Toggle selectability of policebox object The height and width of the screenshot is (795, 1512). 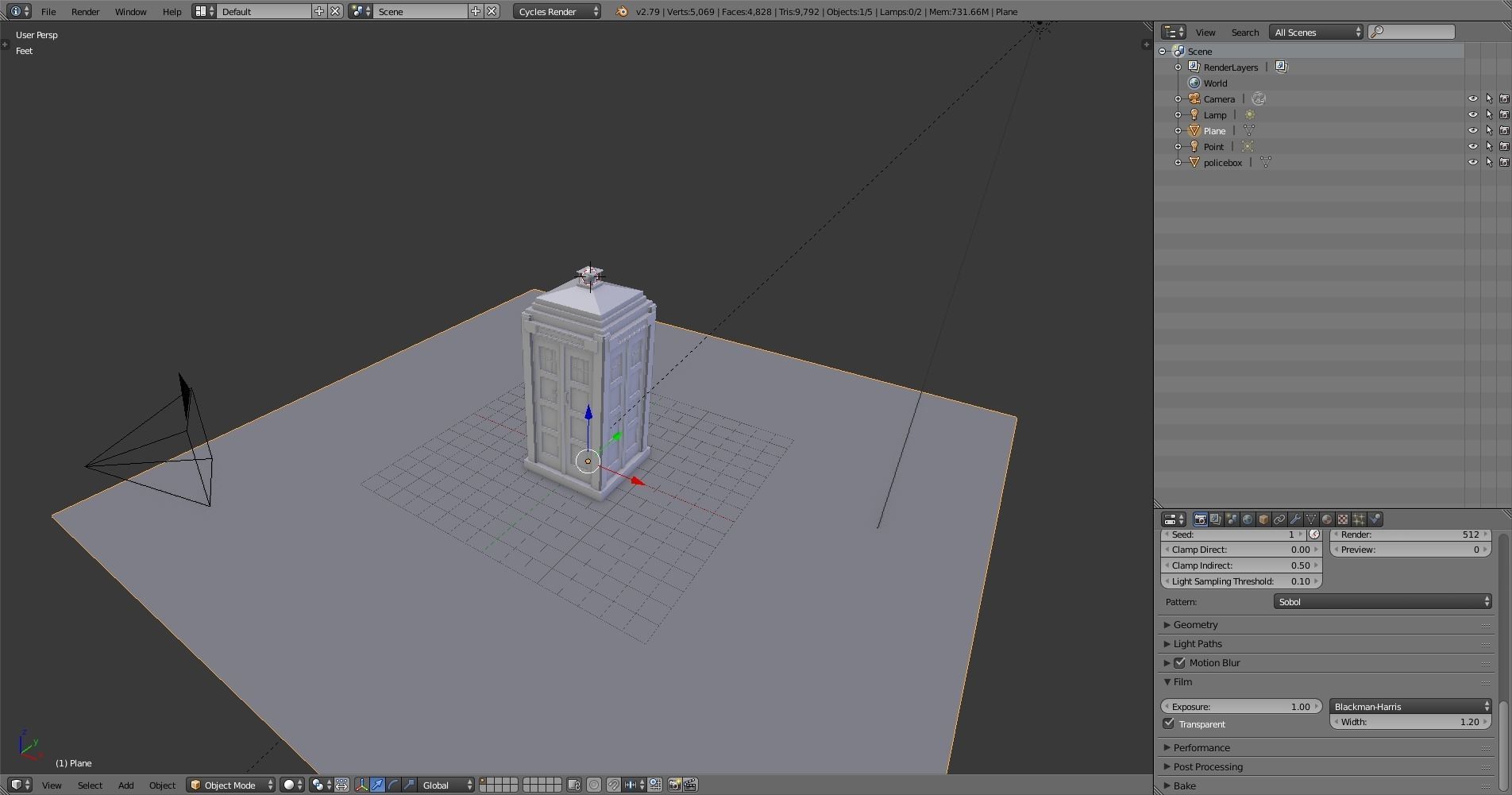pos(1489,162)
